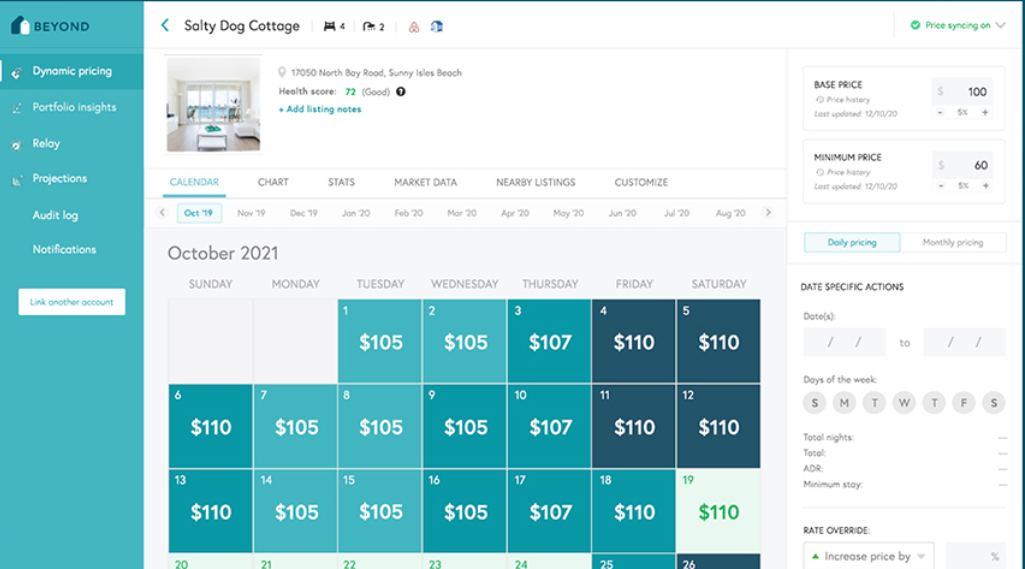Open Audit log in sidebar
1025x569 pixels.
tap(56, 215)
